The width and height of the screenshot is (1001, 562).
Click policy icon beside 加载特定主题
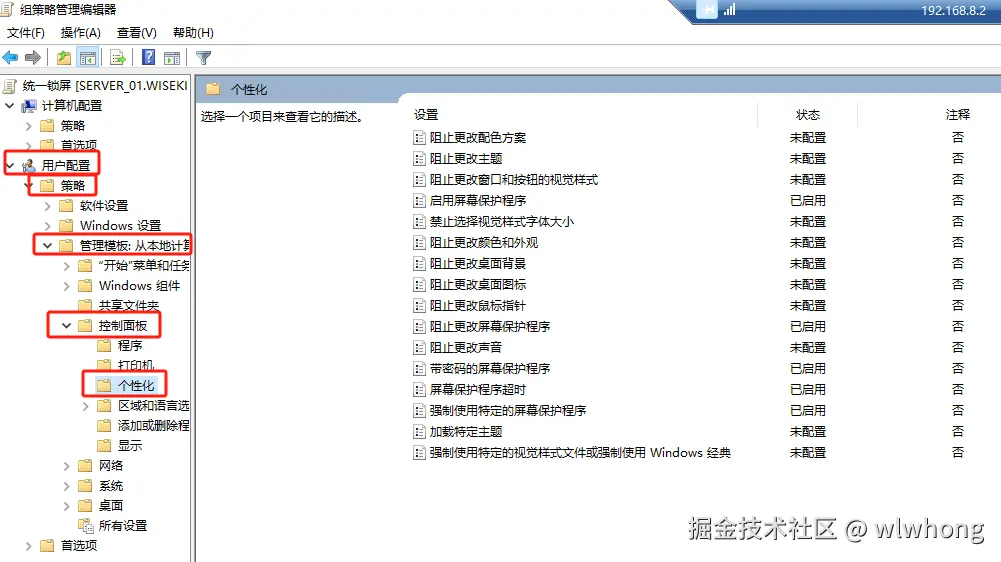tap(419, 432)
